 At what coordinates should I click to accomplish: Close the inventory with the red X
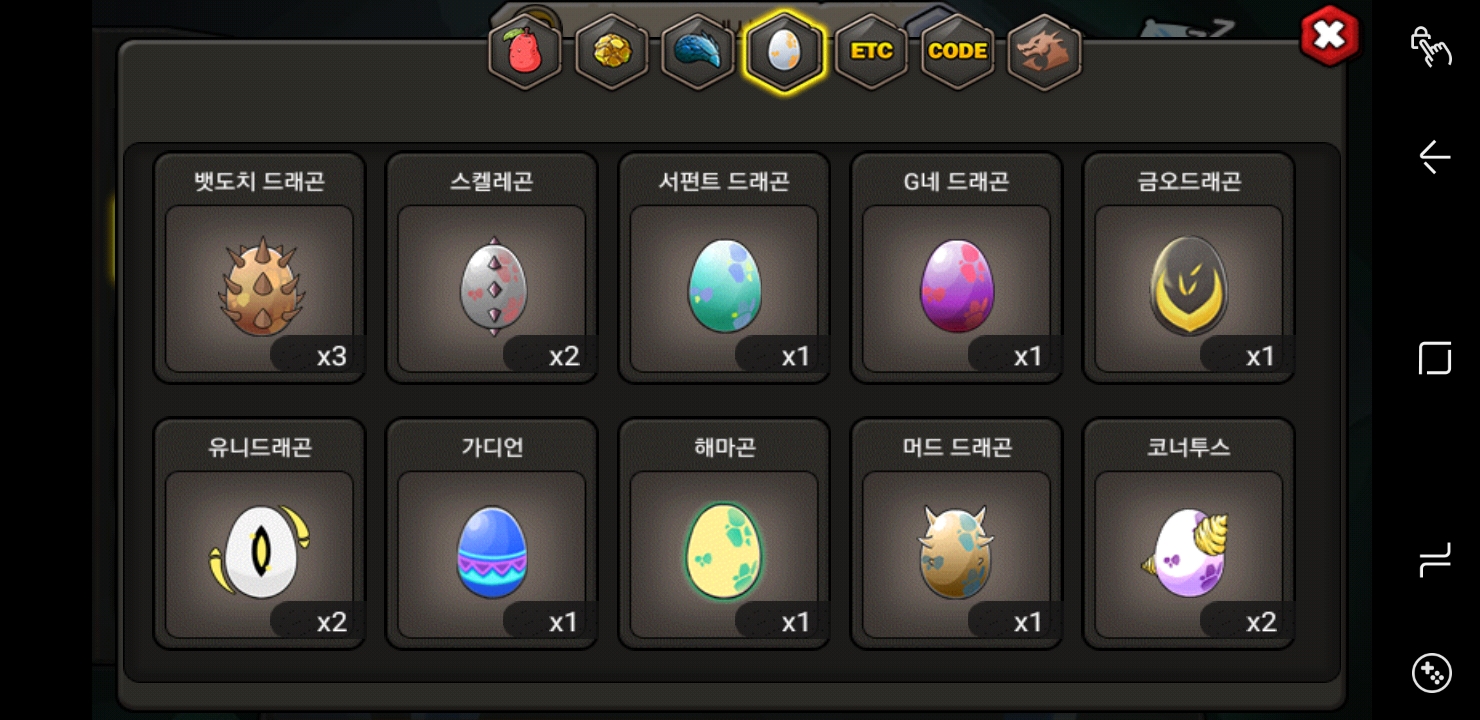pyautogui.click(x=1330, y=36)
